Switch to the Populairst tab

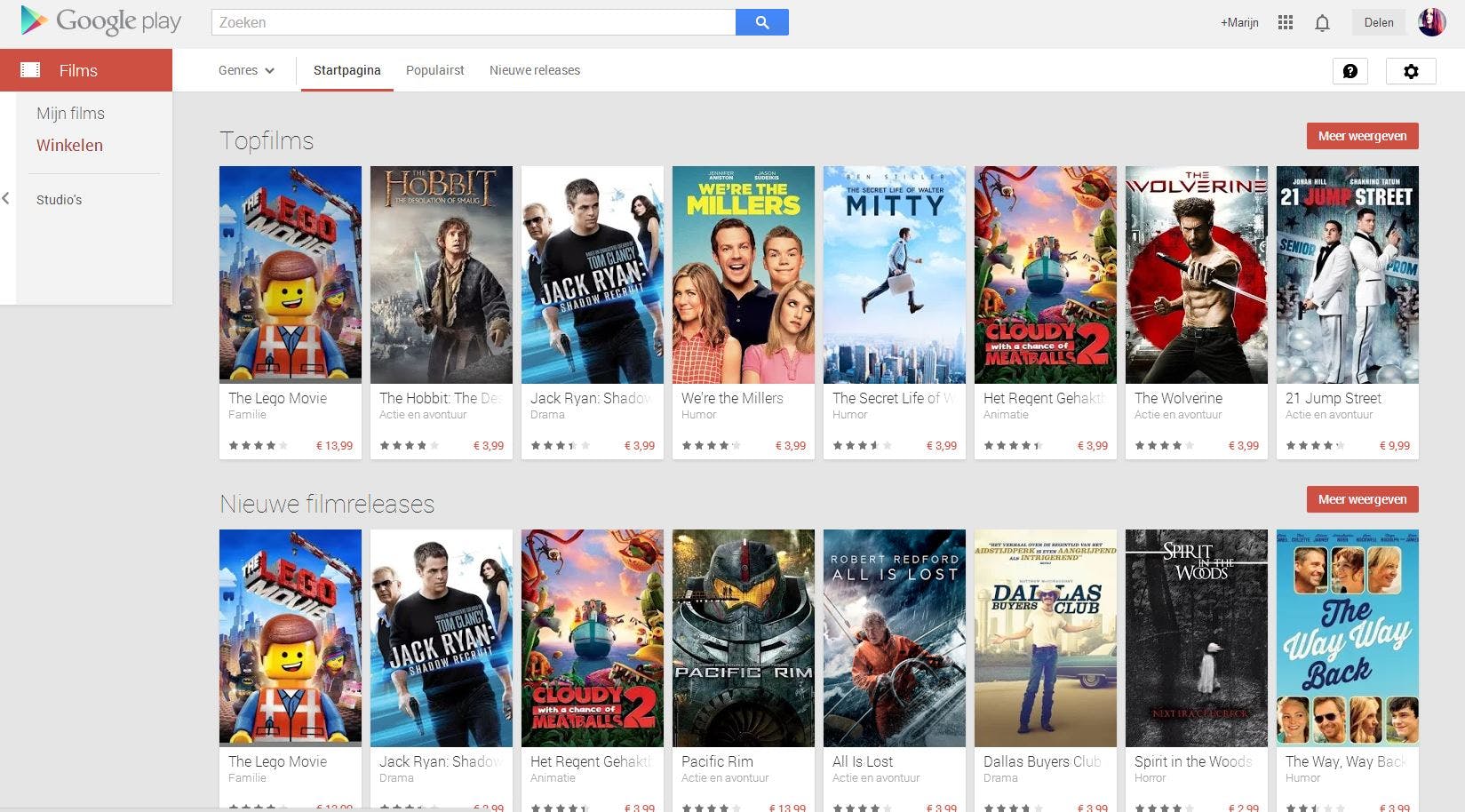(434, 69)
